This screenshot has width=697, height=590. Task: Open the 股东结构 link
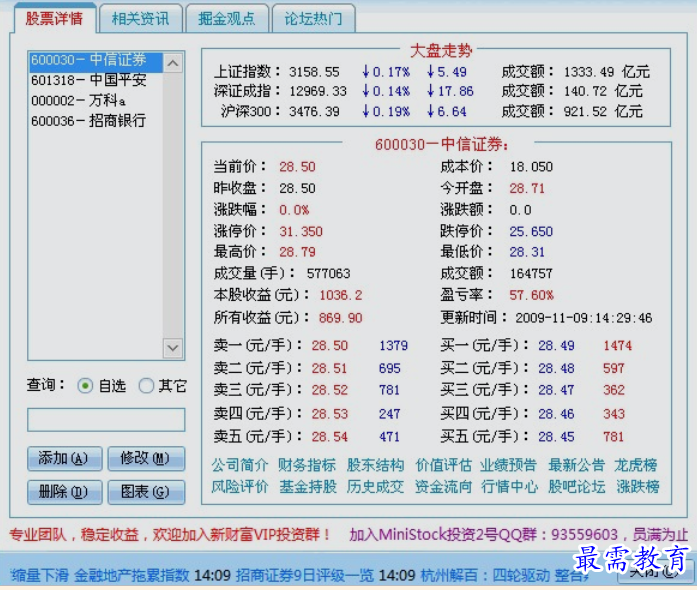(376, 465)
